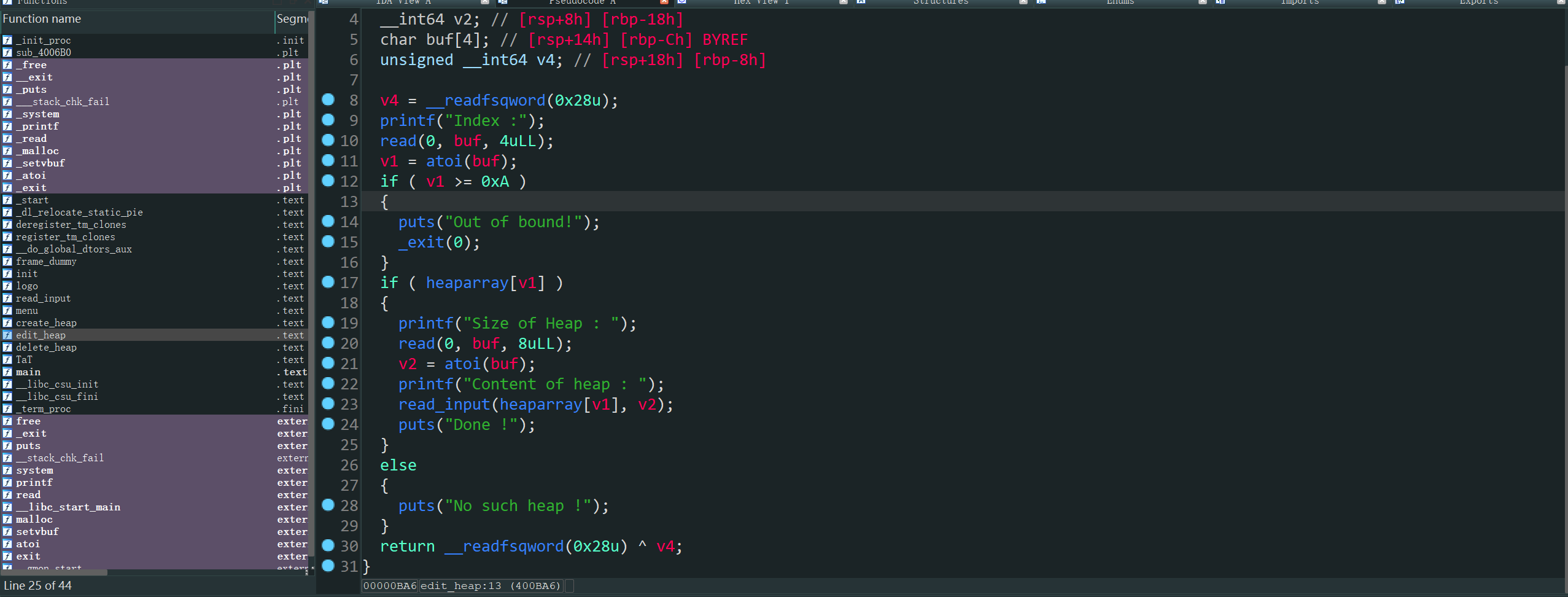The image size is (1568, 597).
Task: Click atoi call on line 11
Action: point(443,161)
